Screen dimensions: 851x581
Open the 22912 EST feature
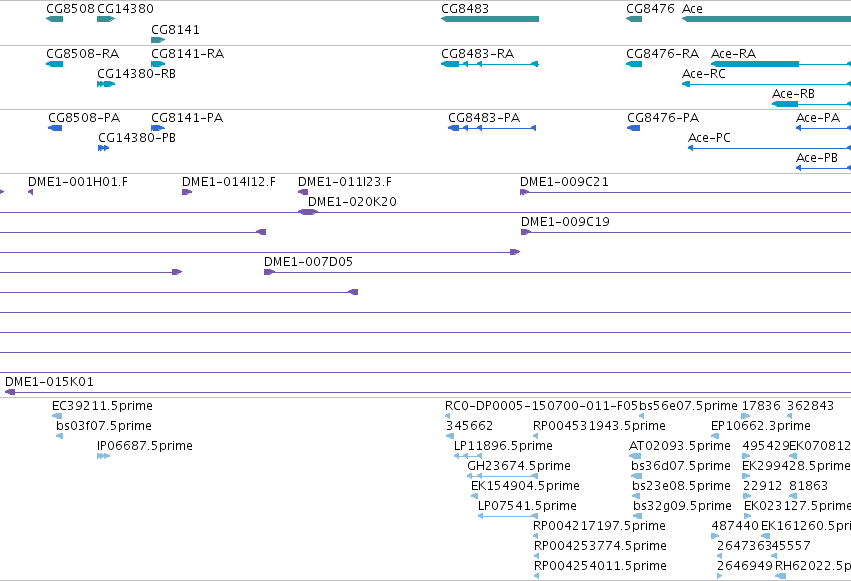coord(747,496)
